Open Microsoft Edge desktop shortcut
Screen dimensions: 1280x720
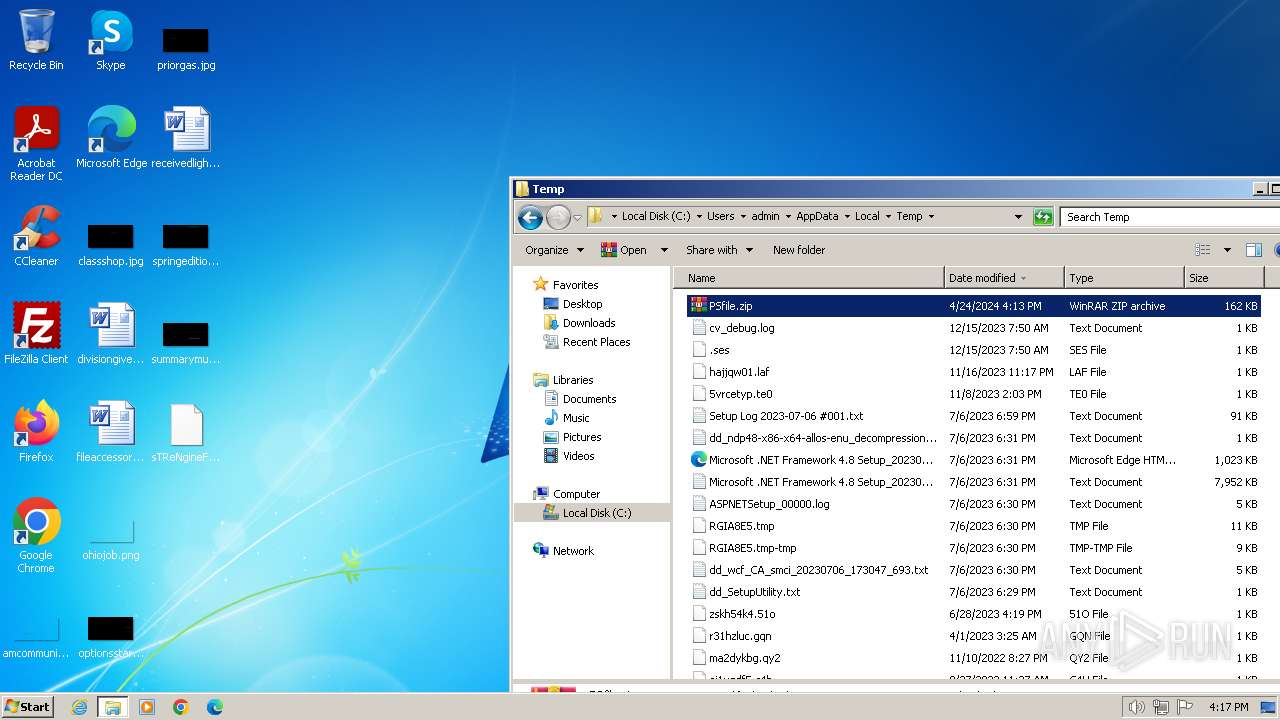(111, 137)
